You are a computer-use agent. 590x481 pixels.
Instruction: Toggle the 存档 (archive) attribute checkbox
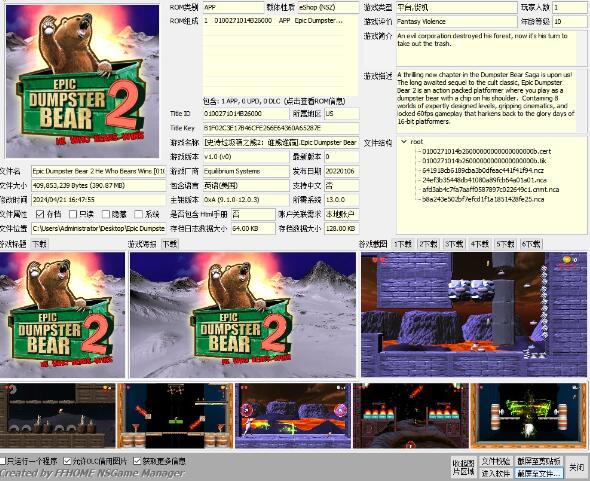40,214
